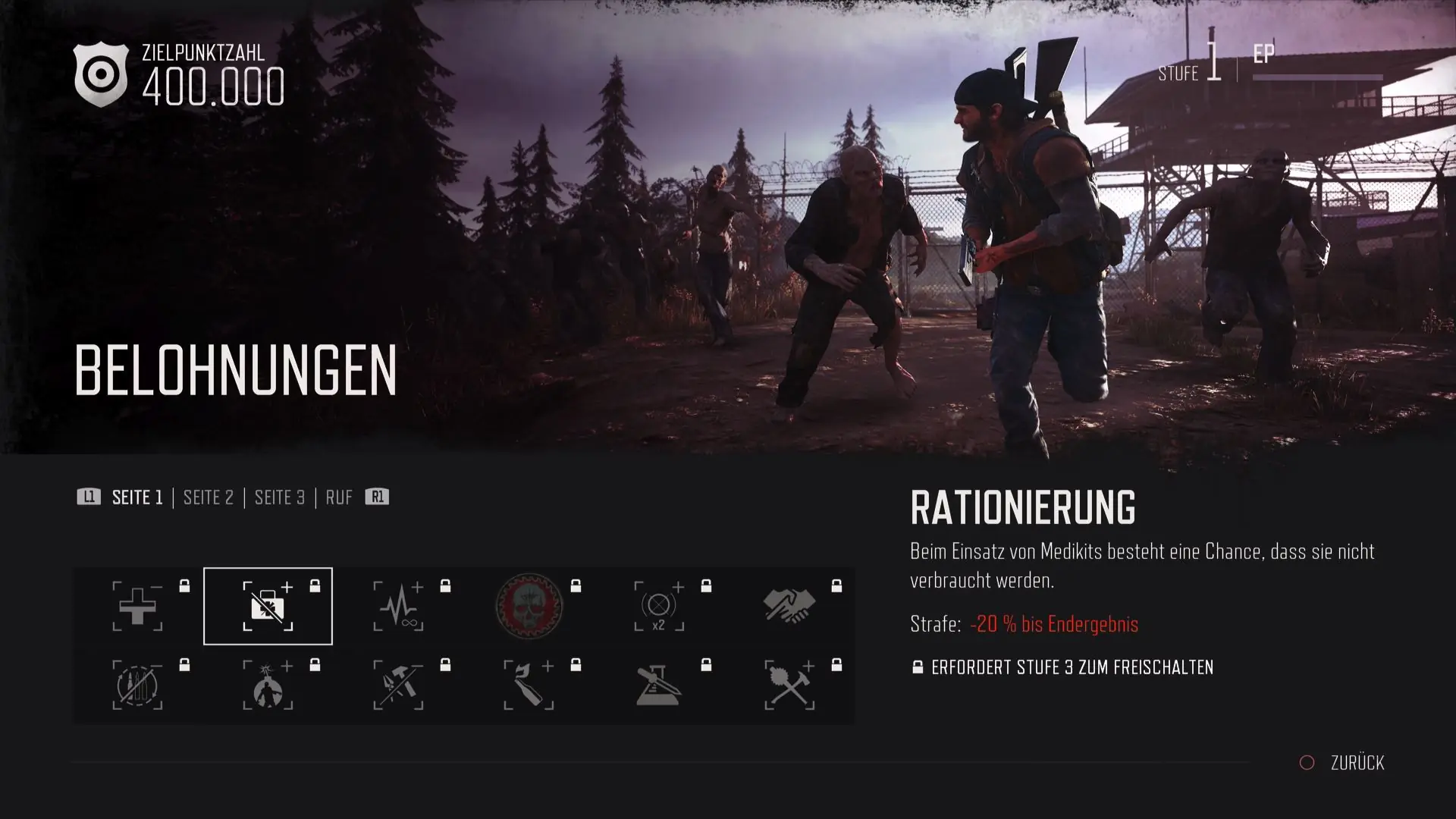Switch to the Seite 1 tab
The height and width of the screenshot is (819, 1456).
pos(137,497)
